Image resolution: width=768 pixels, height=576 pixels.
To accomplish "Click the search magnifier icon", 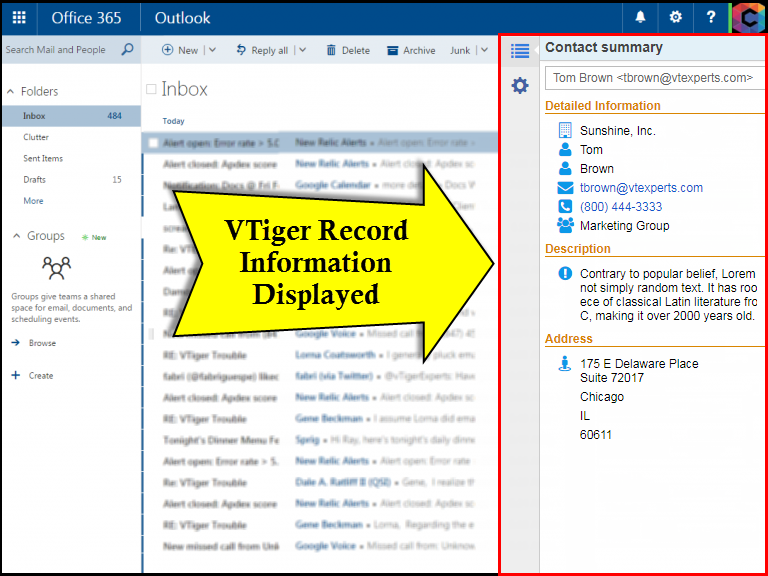I will (127, 49).
